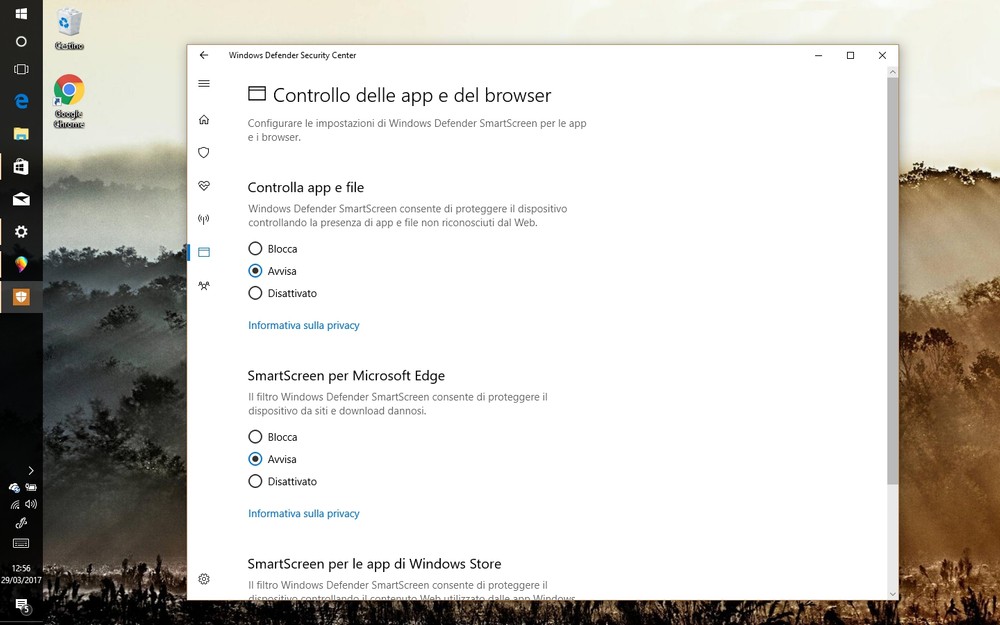Open the hamburger navigation menu
The image size is (1000, 625).
(x=204, y=84)
